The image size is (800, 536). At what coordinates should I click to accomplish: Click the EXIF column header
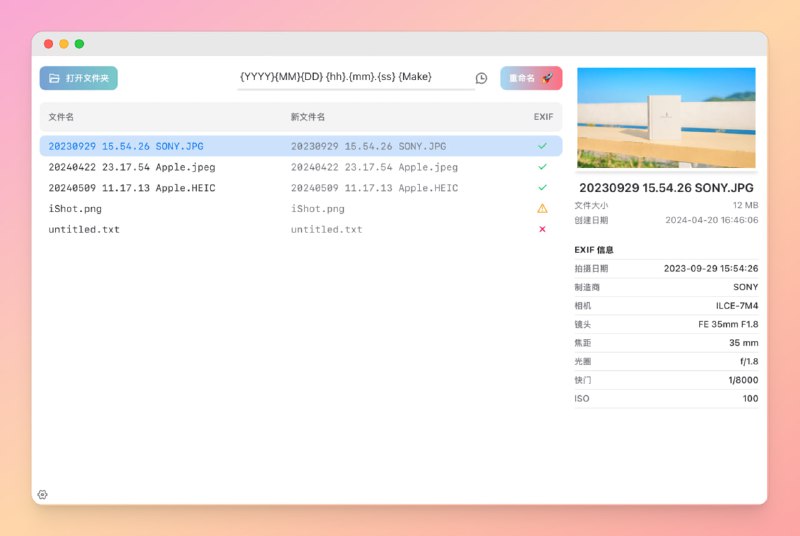[x=543, y=117]
